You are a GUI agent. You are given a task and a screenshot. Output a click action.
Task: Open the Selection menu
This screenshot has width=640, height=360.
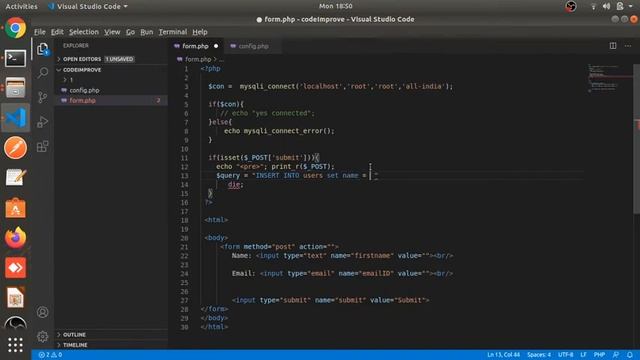pos(84,32)
